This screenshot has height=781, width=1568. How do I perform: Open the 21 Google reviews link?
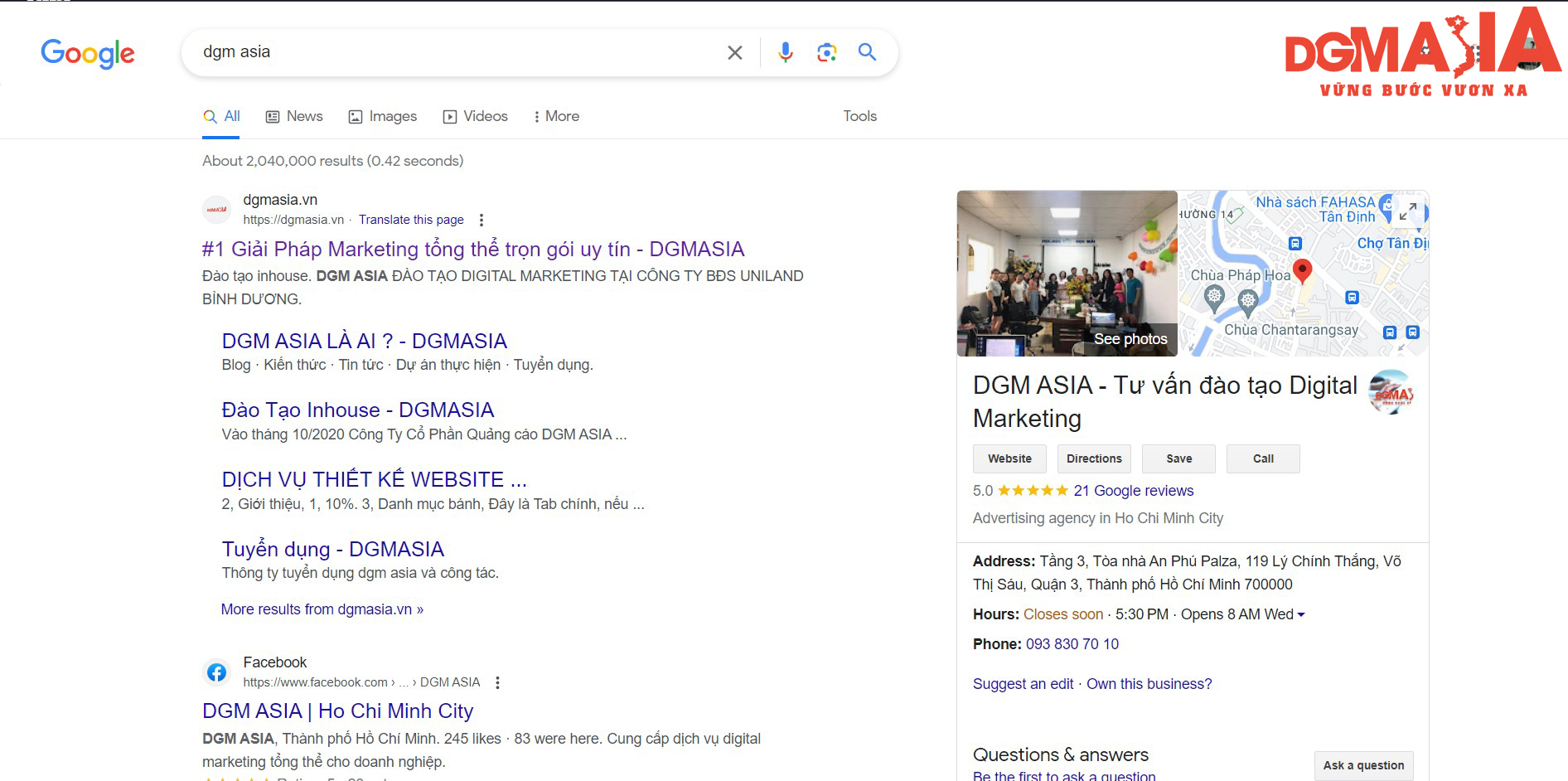1133,491
